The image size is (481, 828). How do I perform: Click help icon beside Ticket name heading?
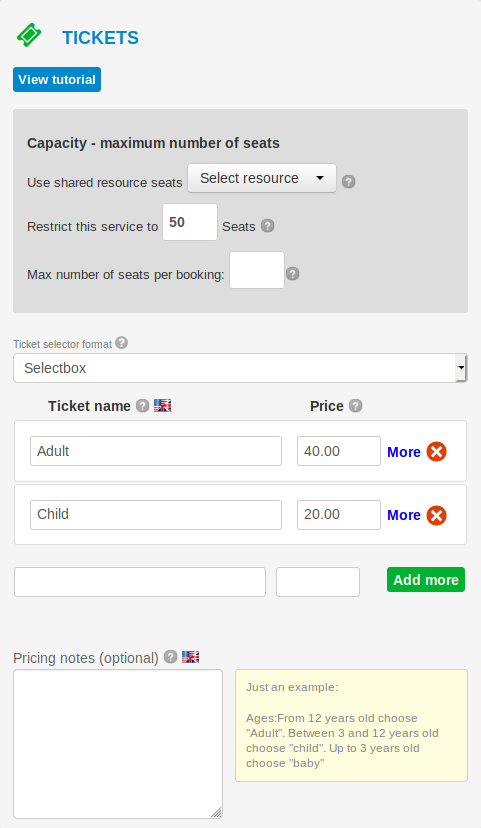[x=143, y=406]
